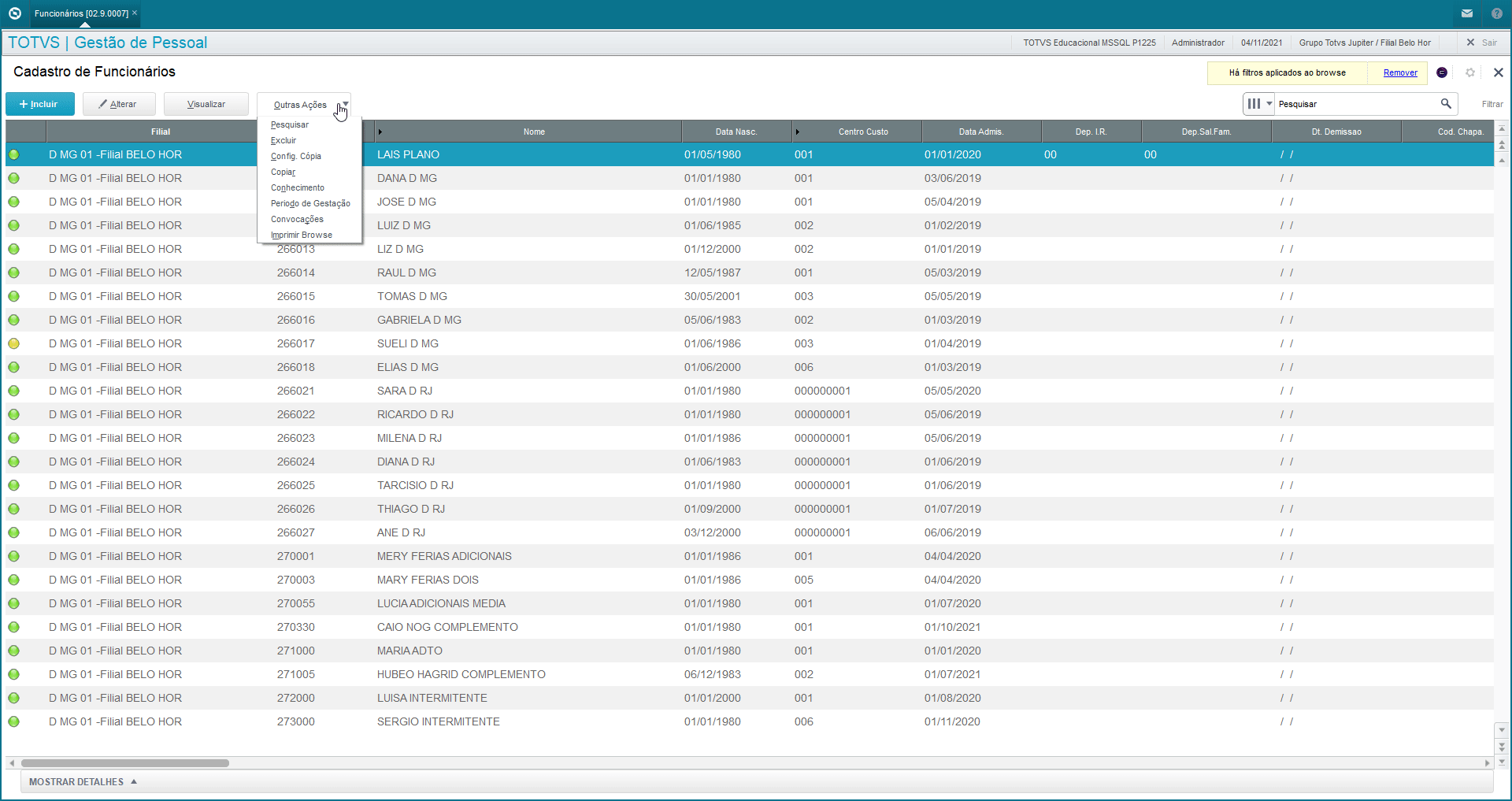Click Grupo Totvs Jupiter / Filial label
The width and height of the screenshot is (1512, 801).
click(1365, 43)
